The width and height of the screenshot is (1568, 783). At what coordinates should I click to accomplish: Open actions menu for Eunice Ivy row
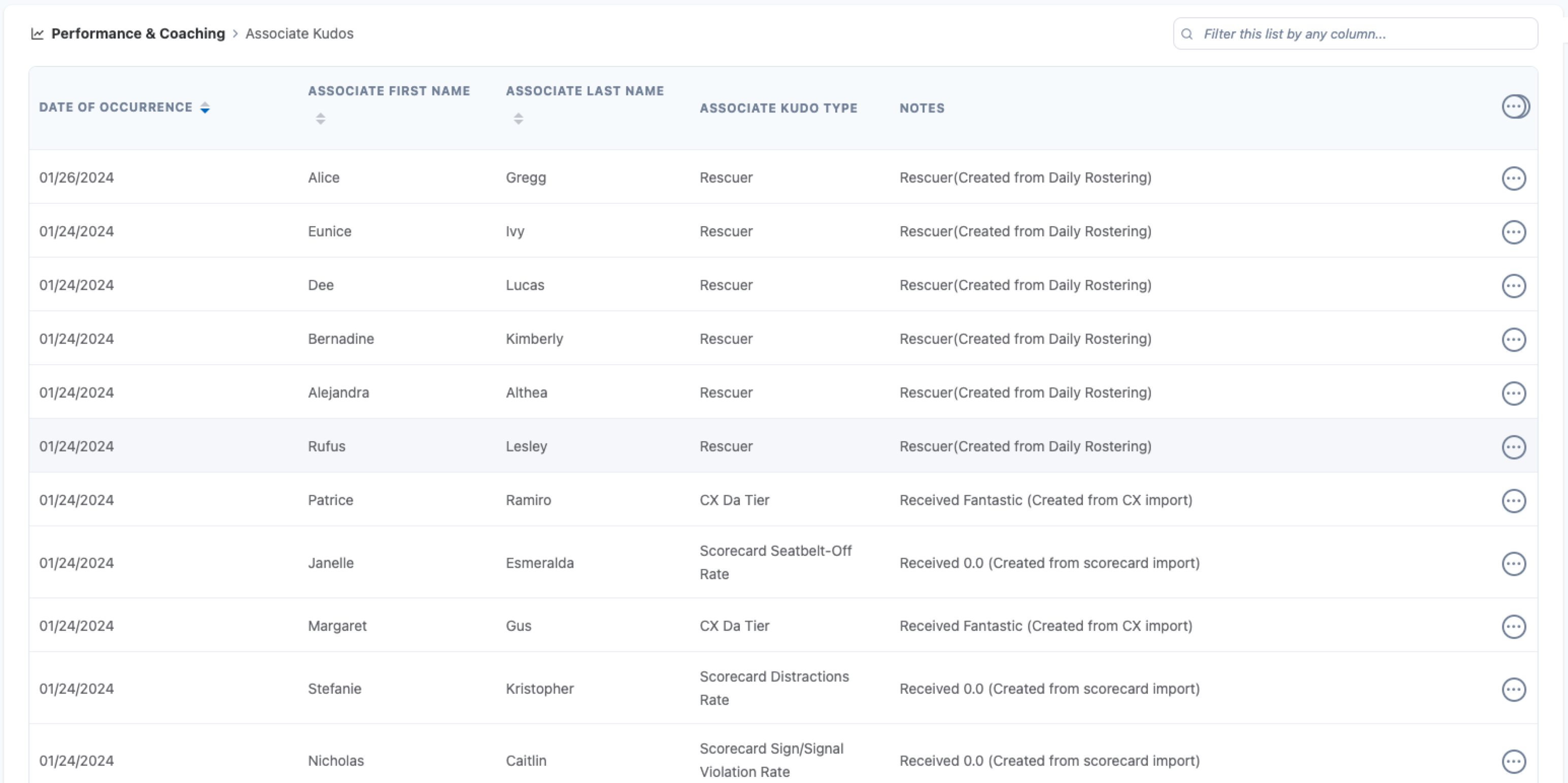pyautogui.click(x=1513, y=232)
